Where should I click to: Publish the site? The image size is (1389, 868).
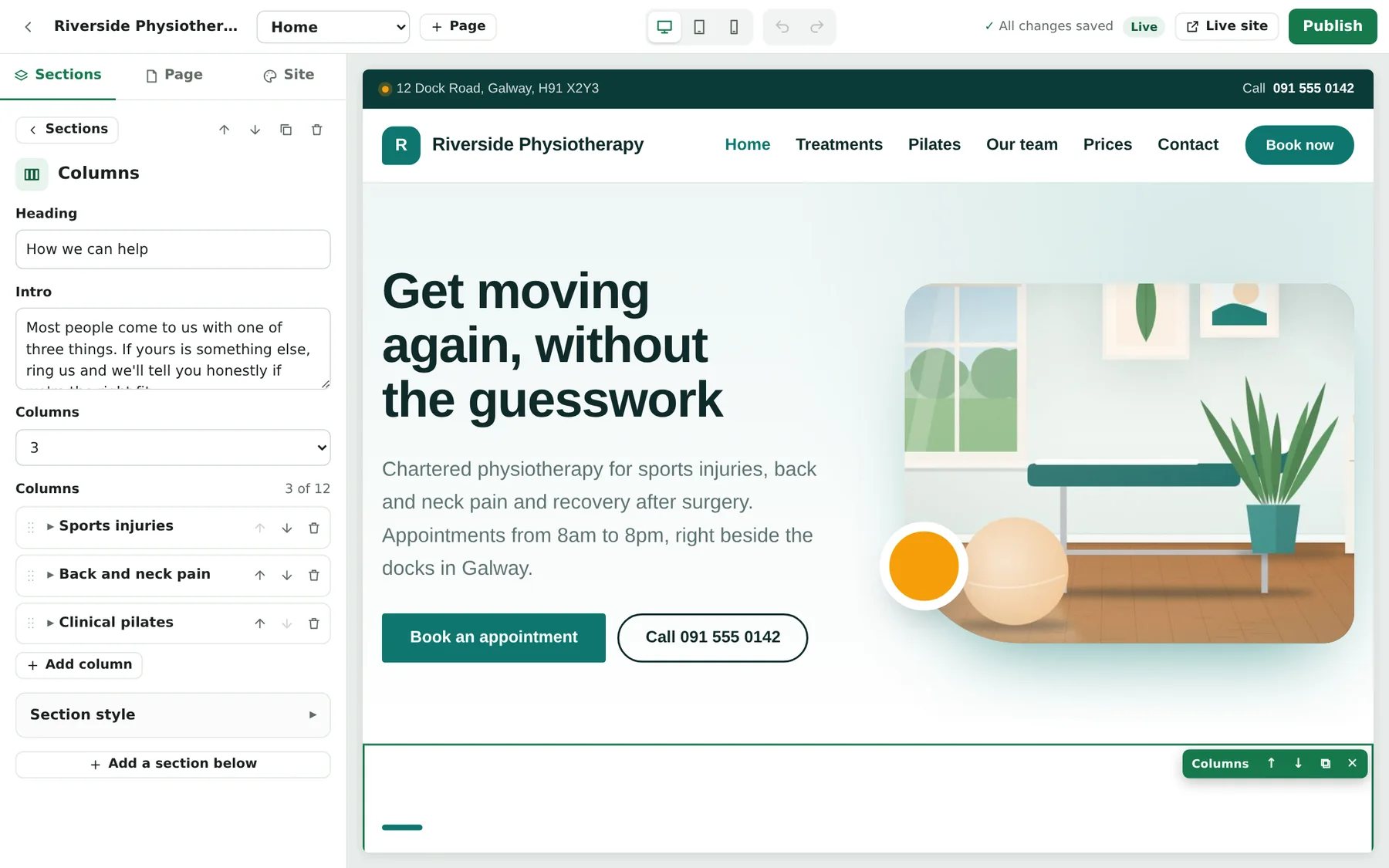click(1333, 26)
